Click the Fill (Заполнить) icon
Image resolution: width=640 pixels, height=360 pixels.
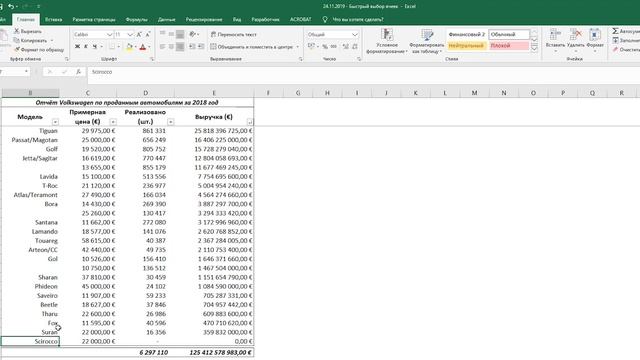coord(615,40)
